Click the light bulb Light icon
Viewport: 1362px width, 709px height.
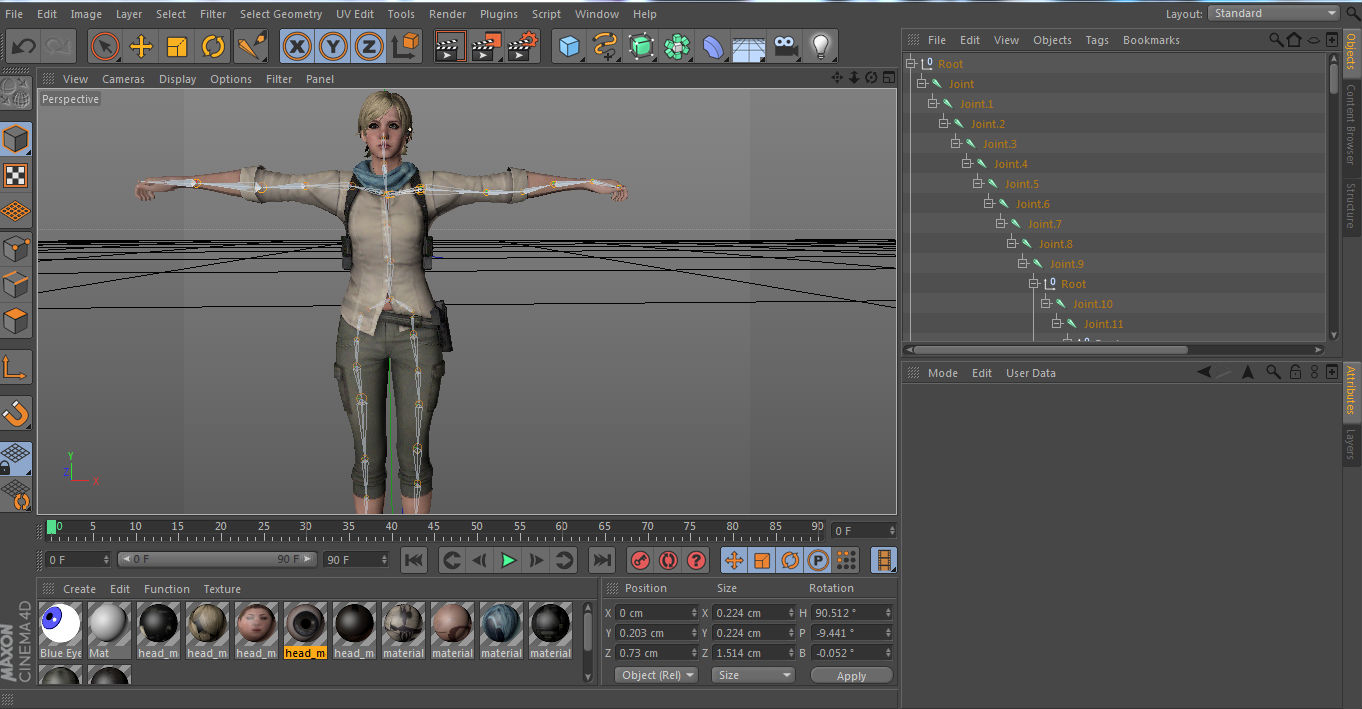click(820, 47)
